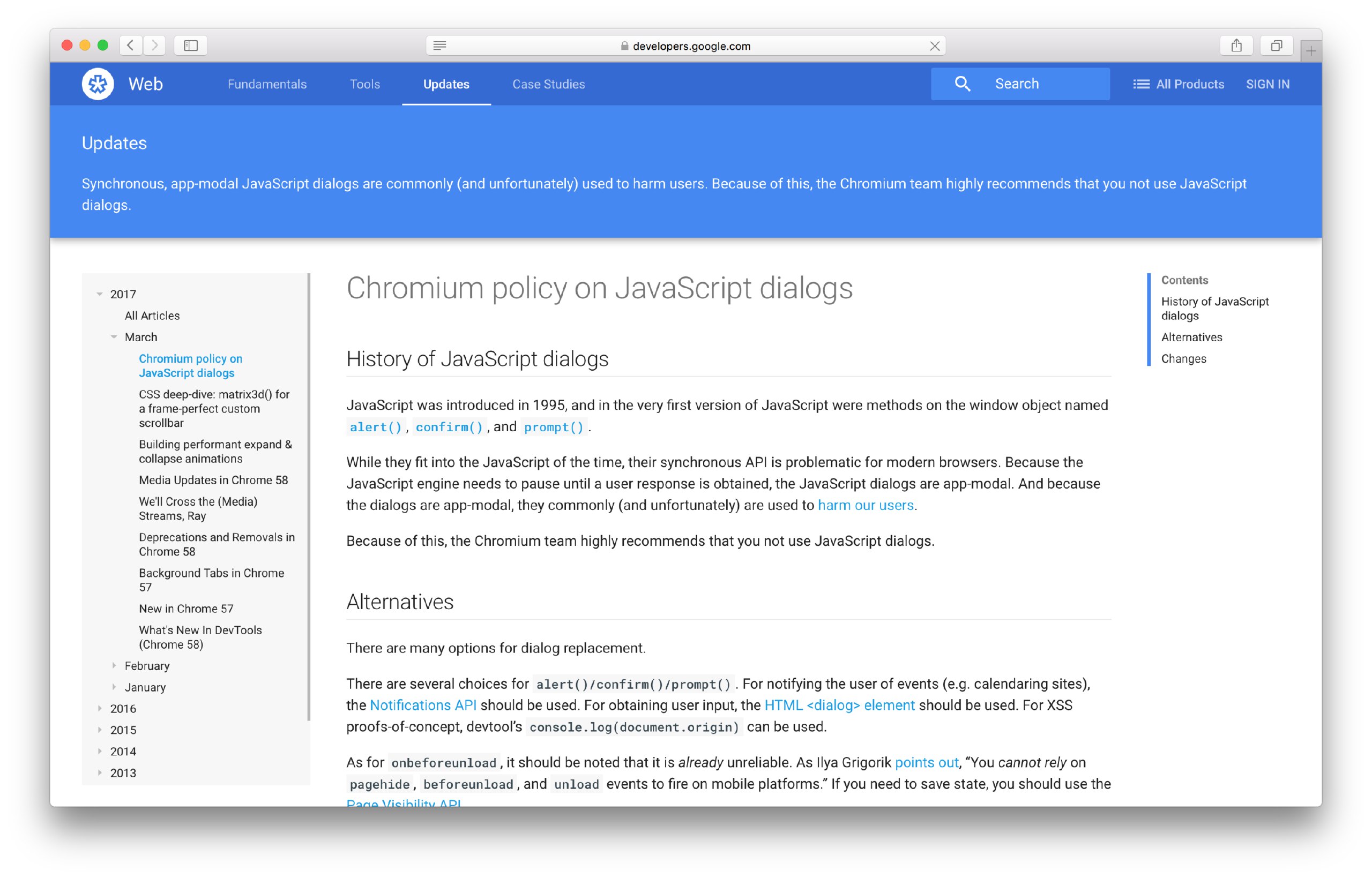Click SIGN IN
Screen dimensions: 1372x878
pos(1267,84)
